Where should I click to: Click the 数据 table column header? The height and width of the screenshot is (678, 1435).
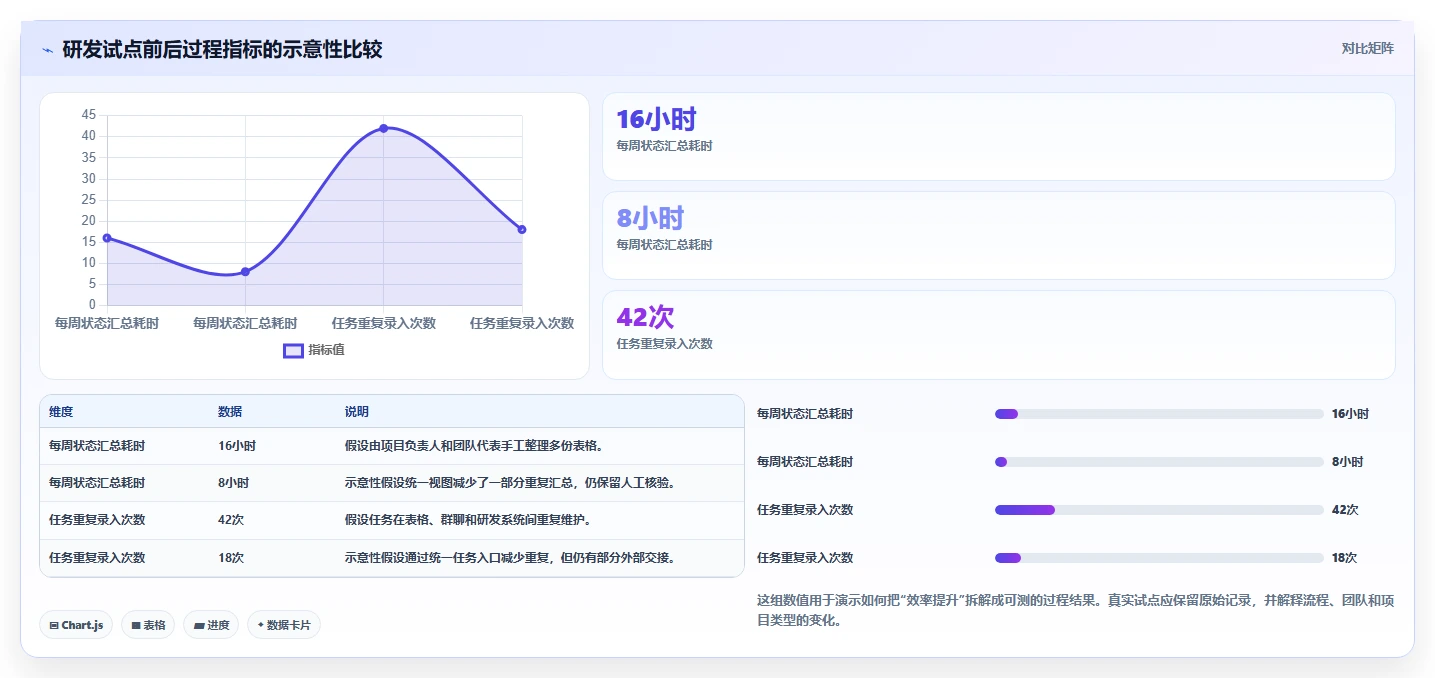[230, 412]
